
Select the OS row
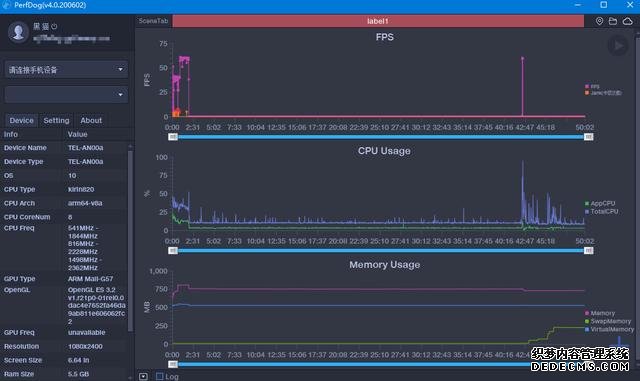64,176
